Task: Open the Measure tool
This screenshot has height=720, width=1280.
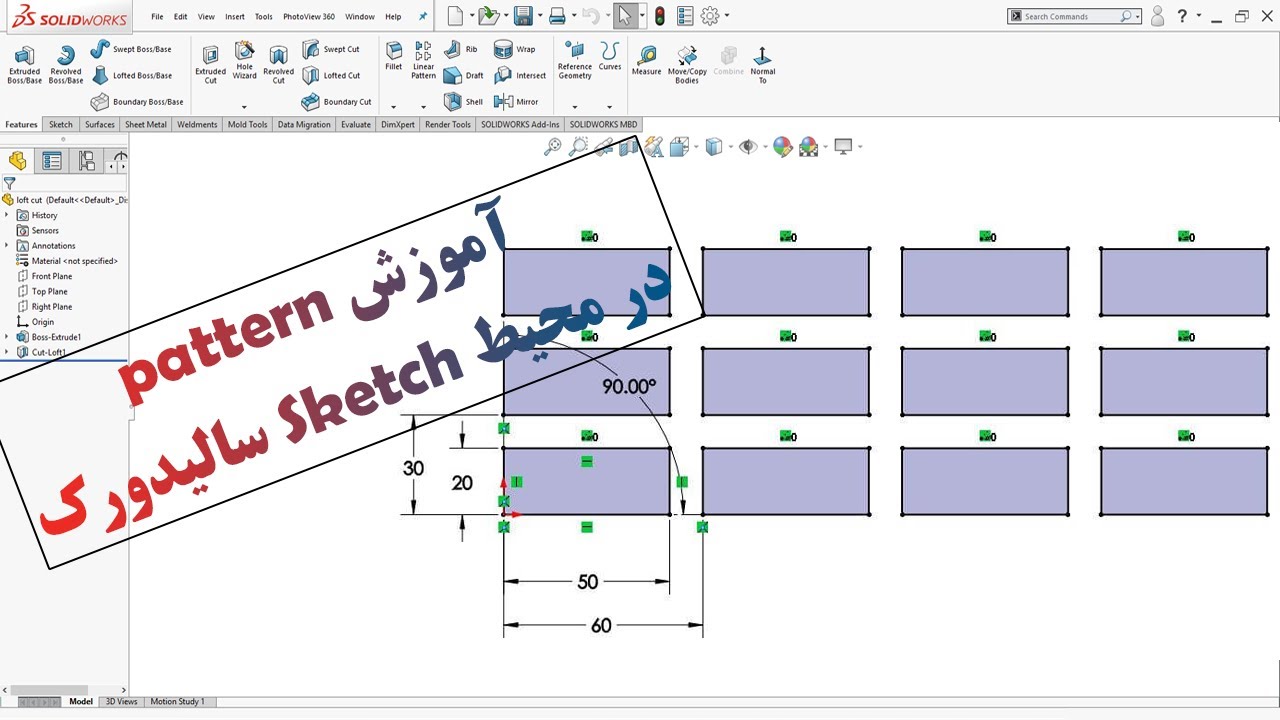Action: point(646,61)
